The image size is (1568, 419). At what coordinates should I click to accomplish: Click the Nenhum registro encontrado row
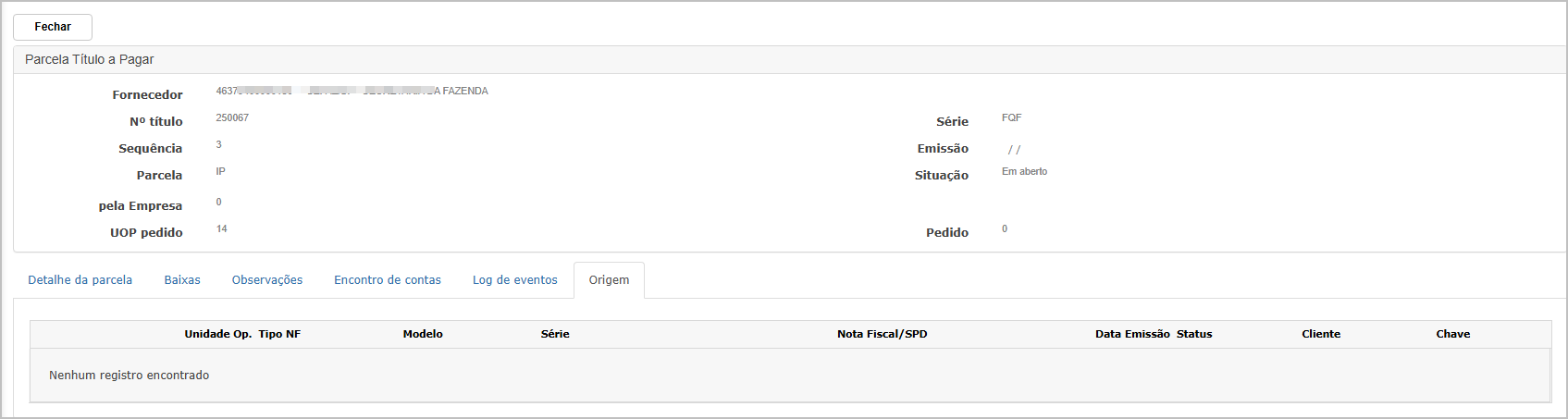(x=790, y=376)
